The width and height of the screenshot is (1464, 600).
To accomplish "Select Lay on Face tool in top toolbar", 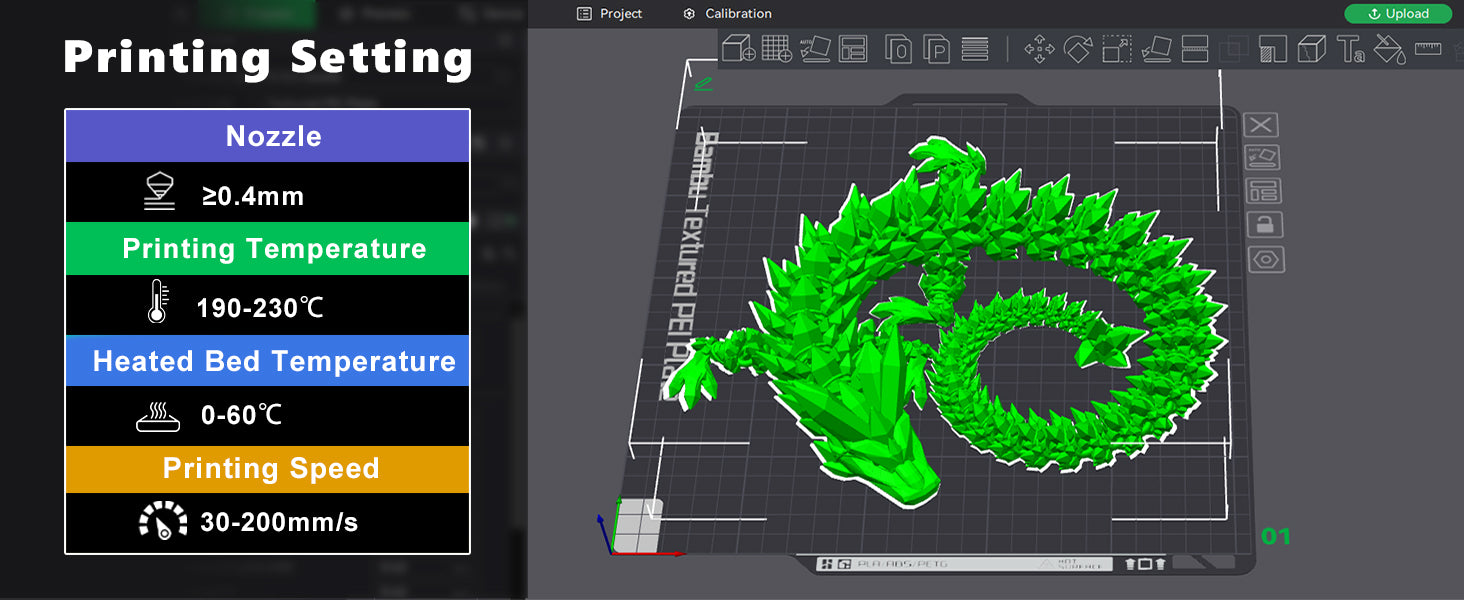I will click(1156, 49).
